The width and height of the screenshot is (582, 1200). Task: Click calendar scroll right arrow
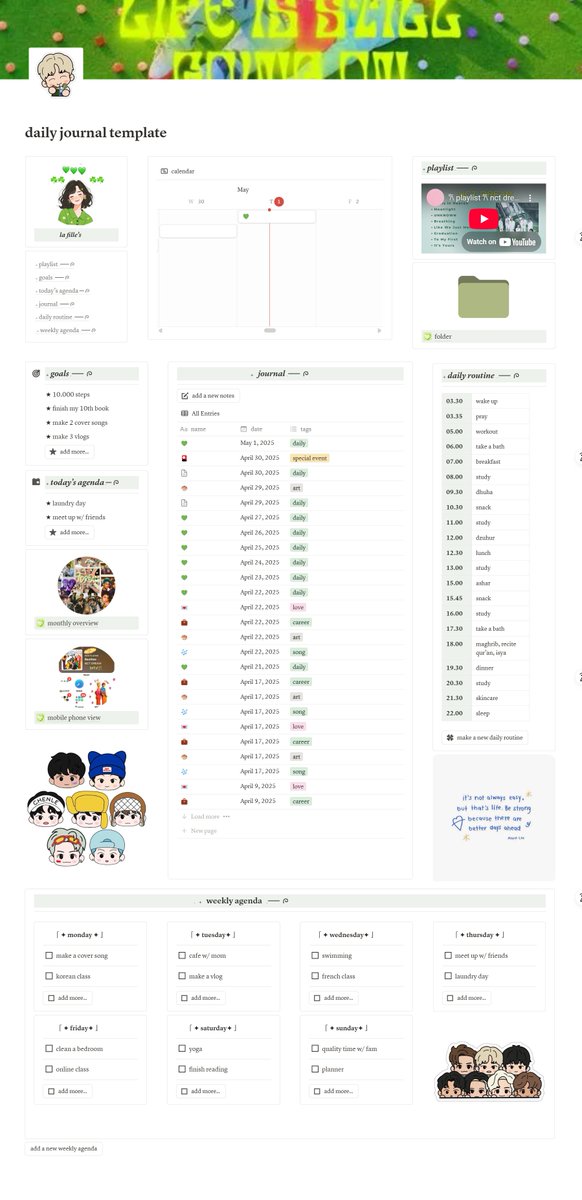(378, 329)
